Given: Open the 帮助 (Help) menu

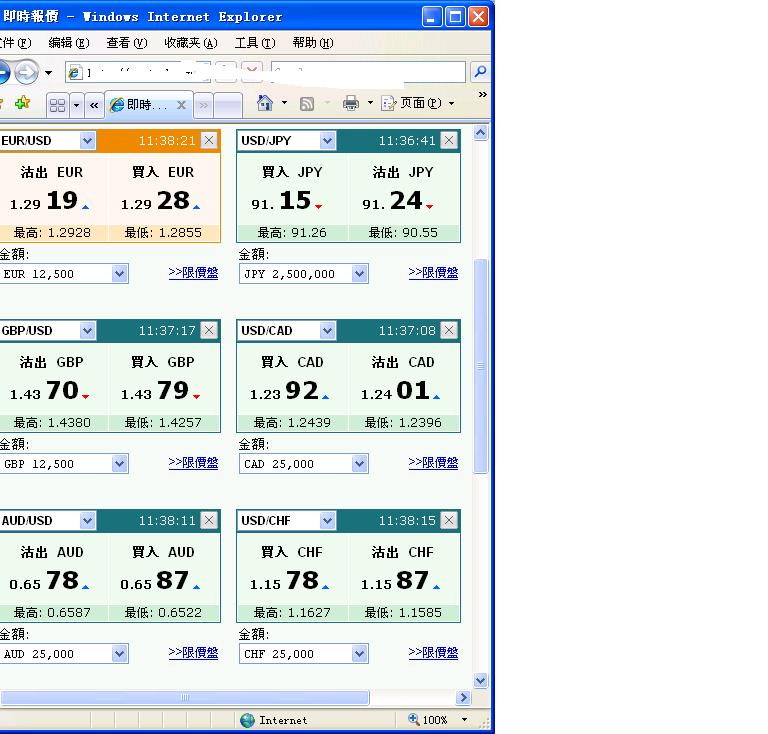Looking at the screenshot, I should coord(313,43).
